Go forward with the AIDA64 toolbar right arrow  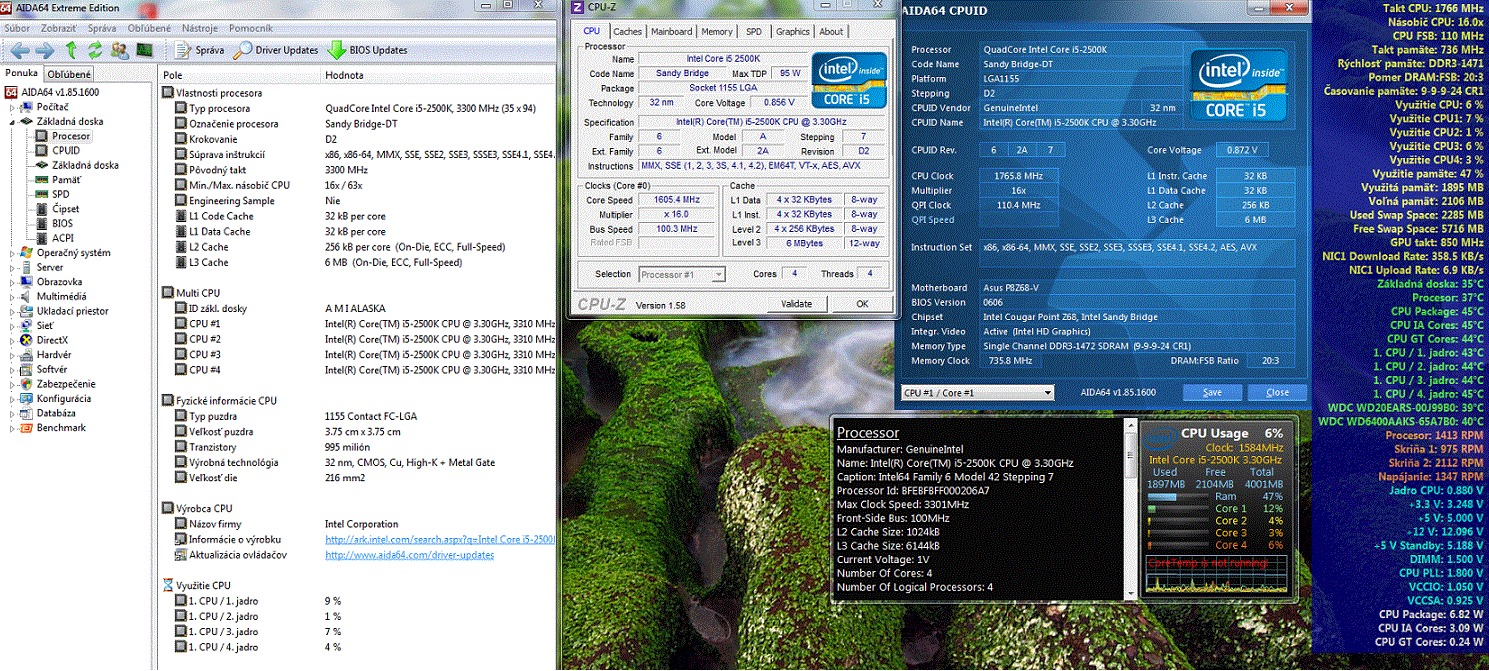pyautogui.click(x=44, y=50)
